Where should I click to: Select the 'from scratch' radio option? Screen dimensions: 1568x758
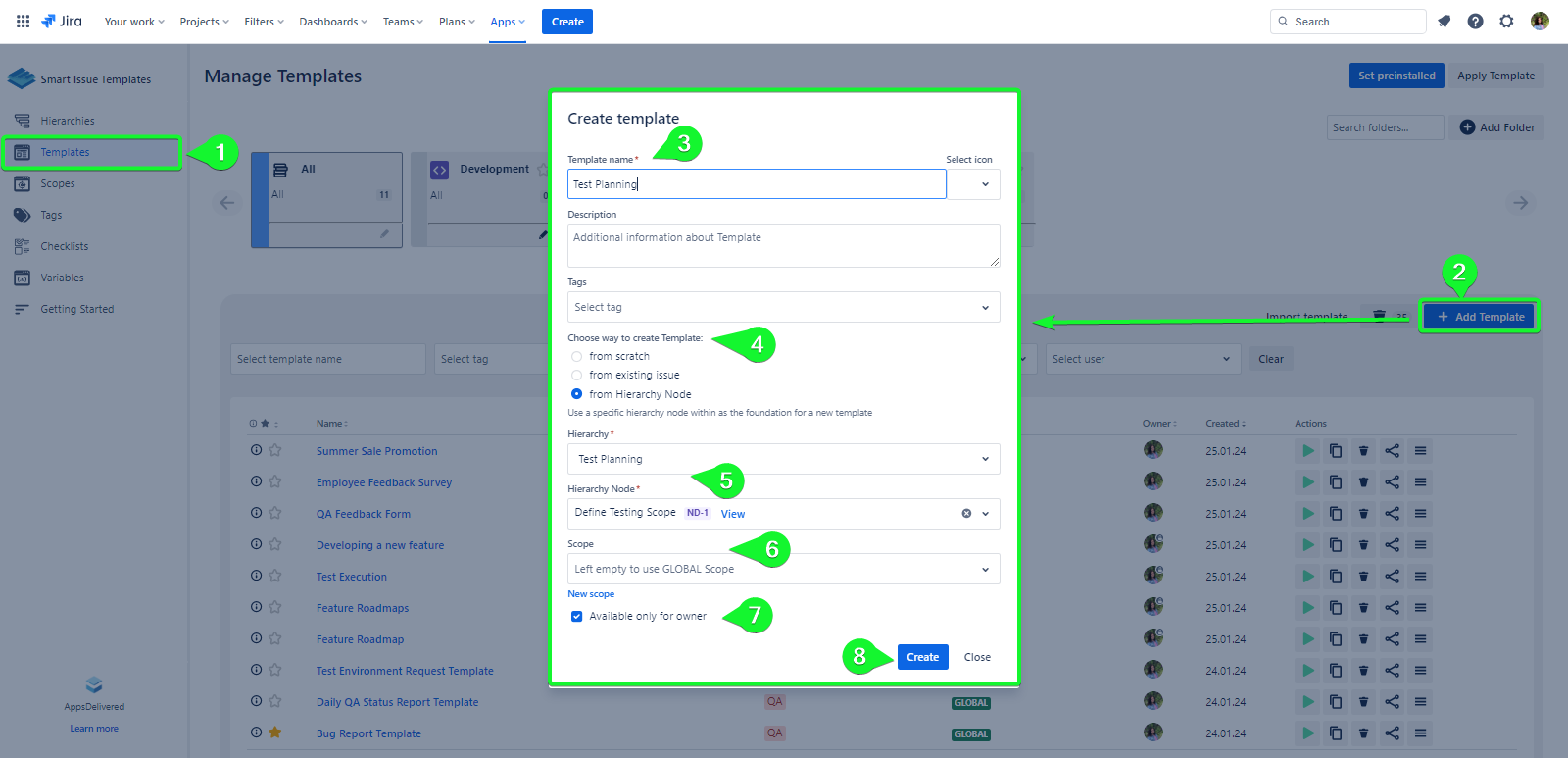(x=576, y=357)
